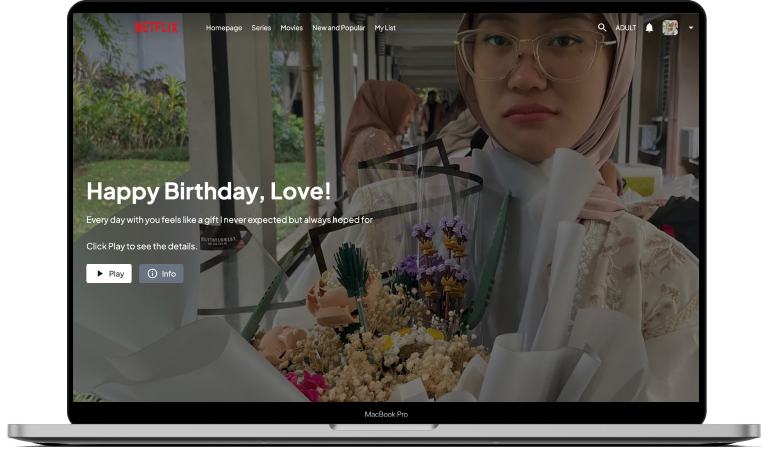Click the play triangle icon
This screenshot has height=449, width=768.
click(x=100, y=274)
